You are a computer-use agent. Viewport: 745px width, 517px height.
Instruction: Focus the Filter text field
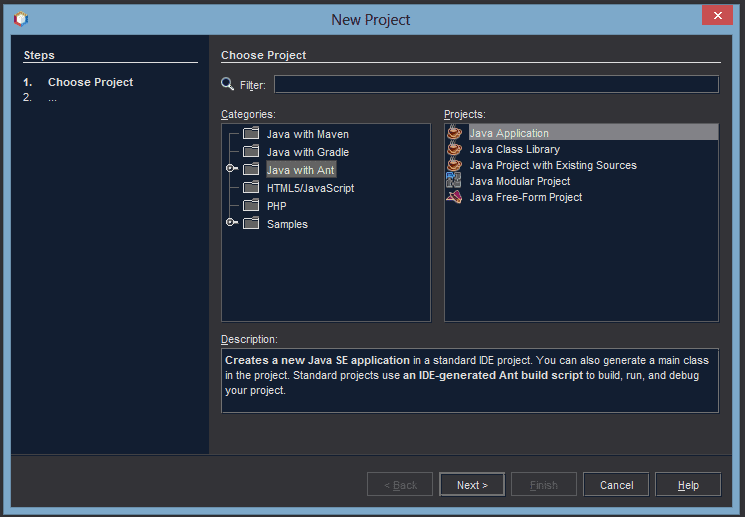(496, 84)
